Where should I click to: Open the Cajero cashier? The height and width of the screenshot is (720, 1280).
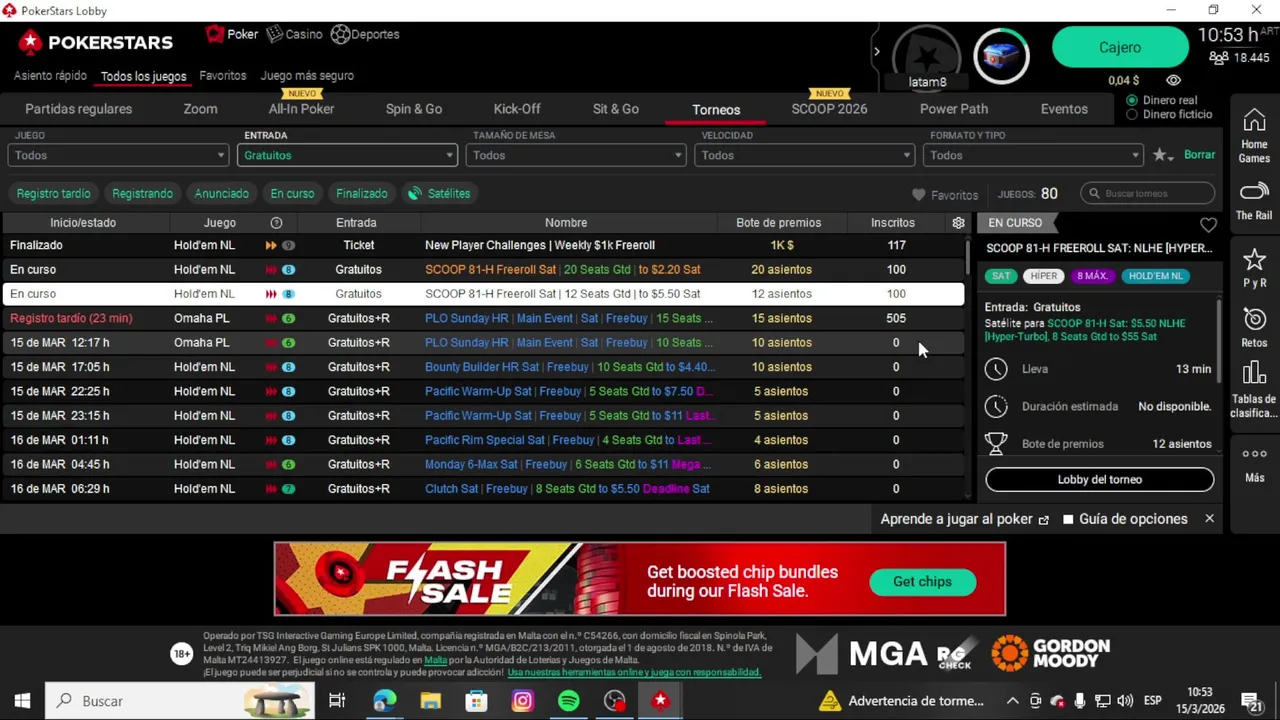(x=1120, y=47)
